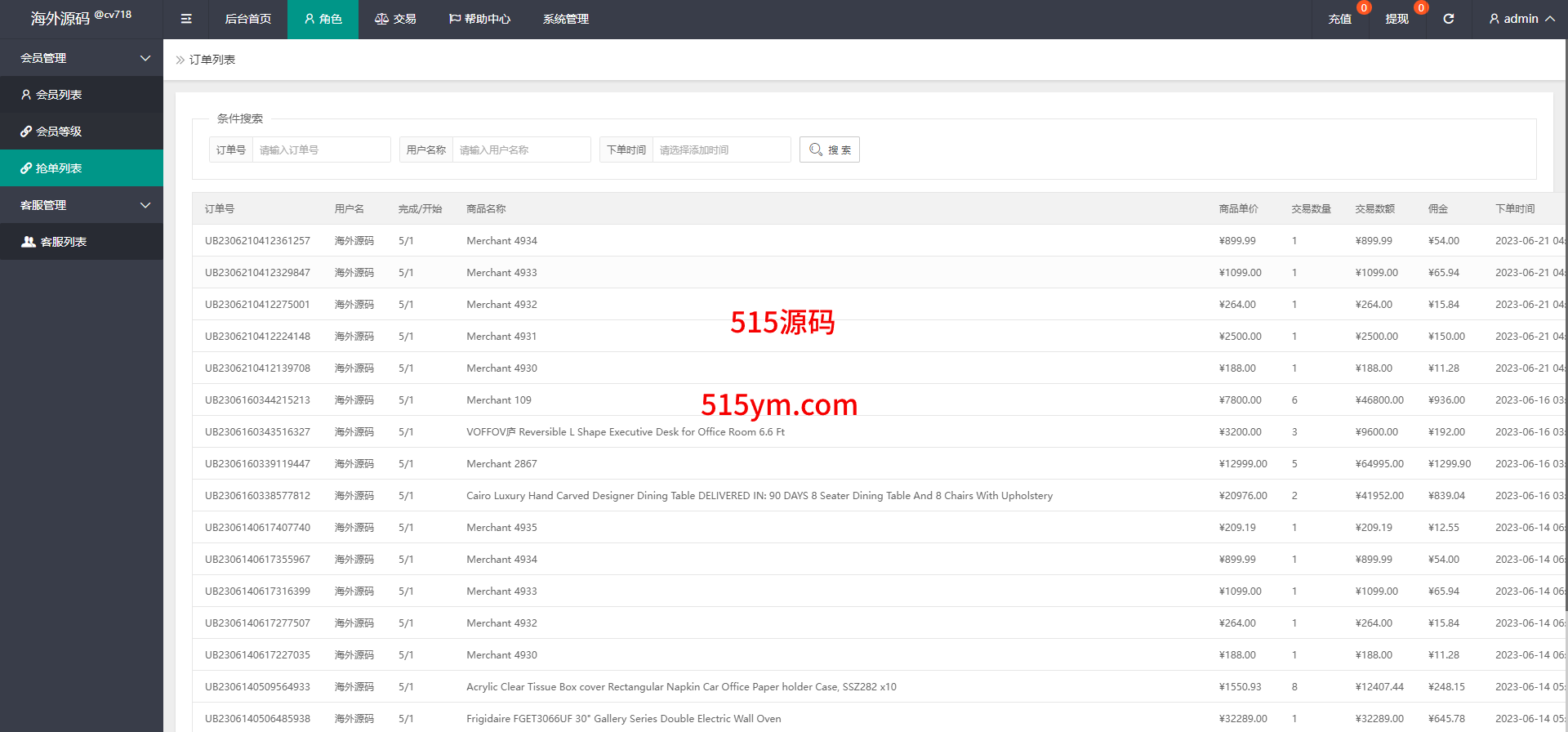Click the sidebar collapse hamburger icon
This screenshot has width=1568, height=732.
coord(186,19)
